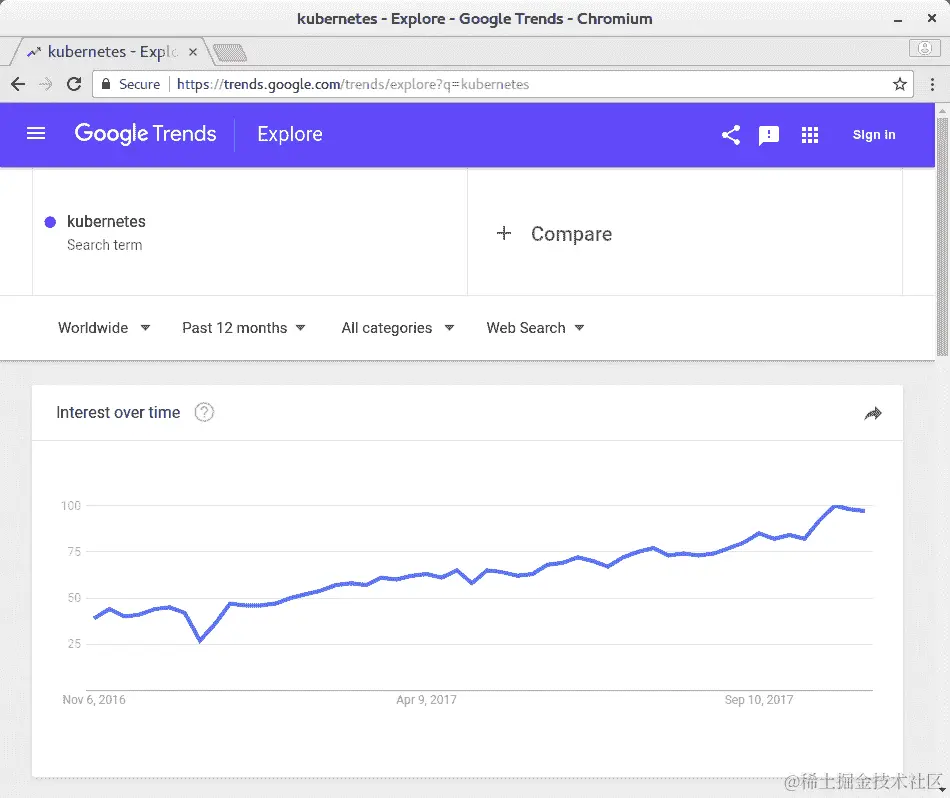This screenshot has width=950, height=798.
Task: Select the kubernetes - Explore browser tab
Action: (110, 52)
